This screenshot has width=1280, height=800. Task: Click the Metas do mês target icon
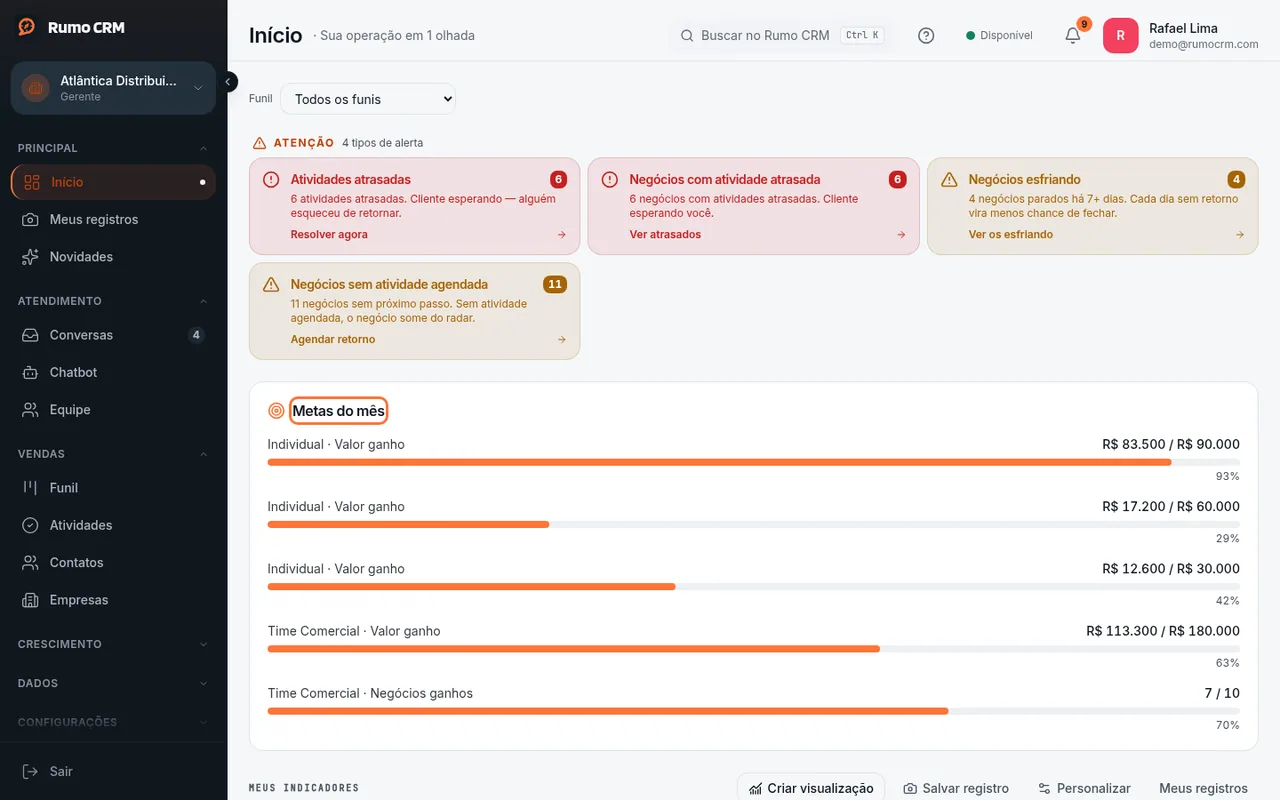pos(277,411)
